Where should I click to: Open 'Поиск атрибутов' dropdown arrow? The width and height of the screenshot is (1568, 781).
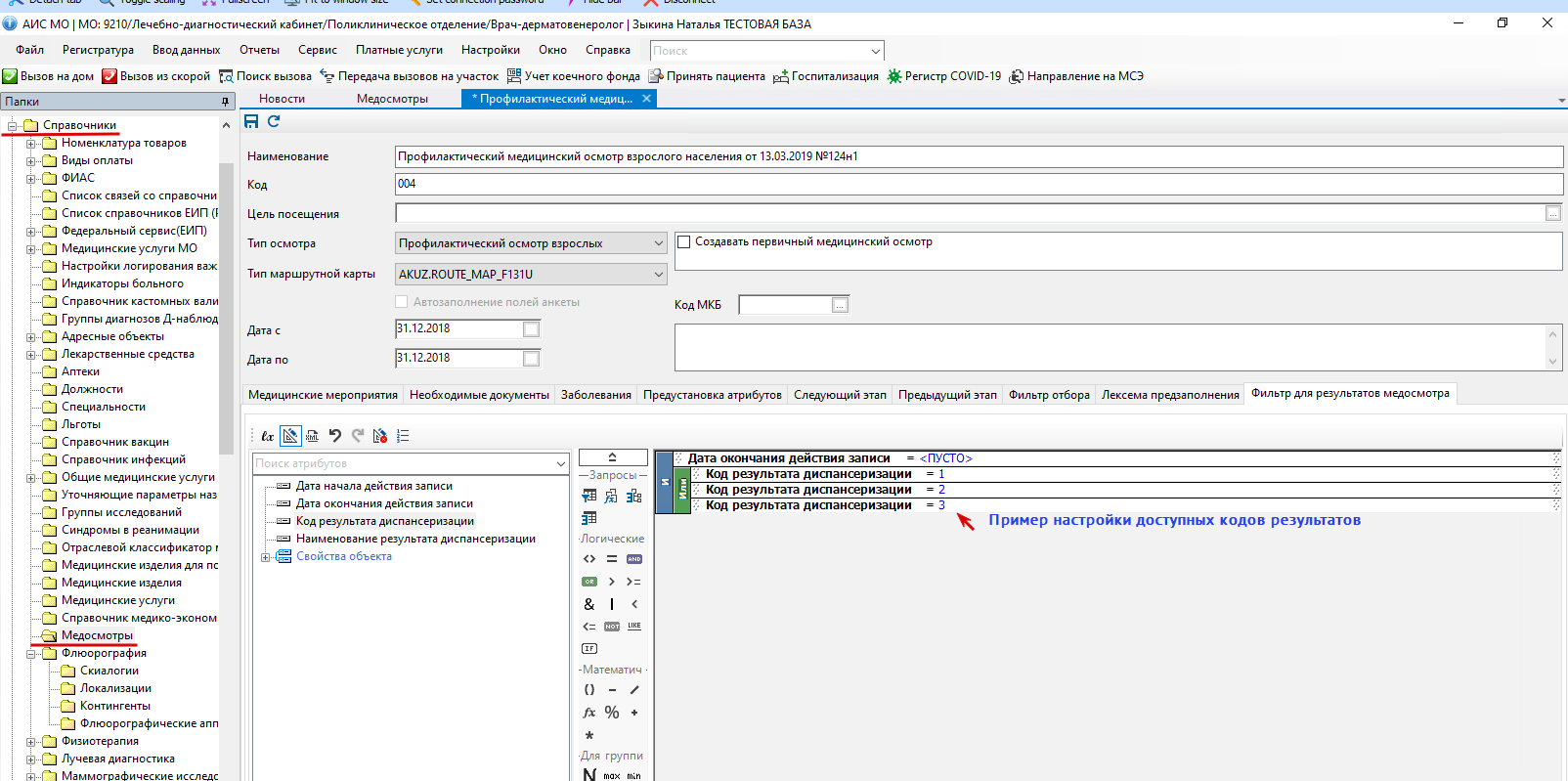(x=561, y=463)
